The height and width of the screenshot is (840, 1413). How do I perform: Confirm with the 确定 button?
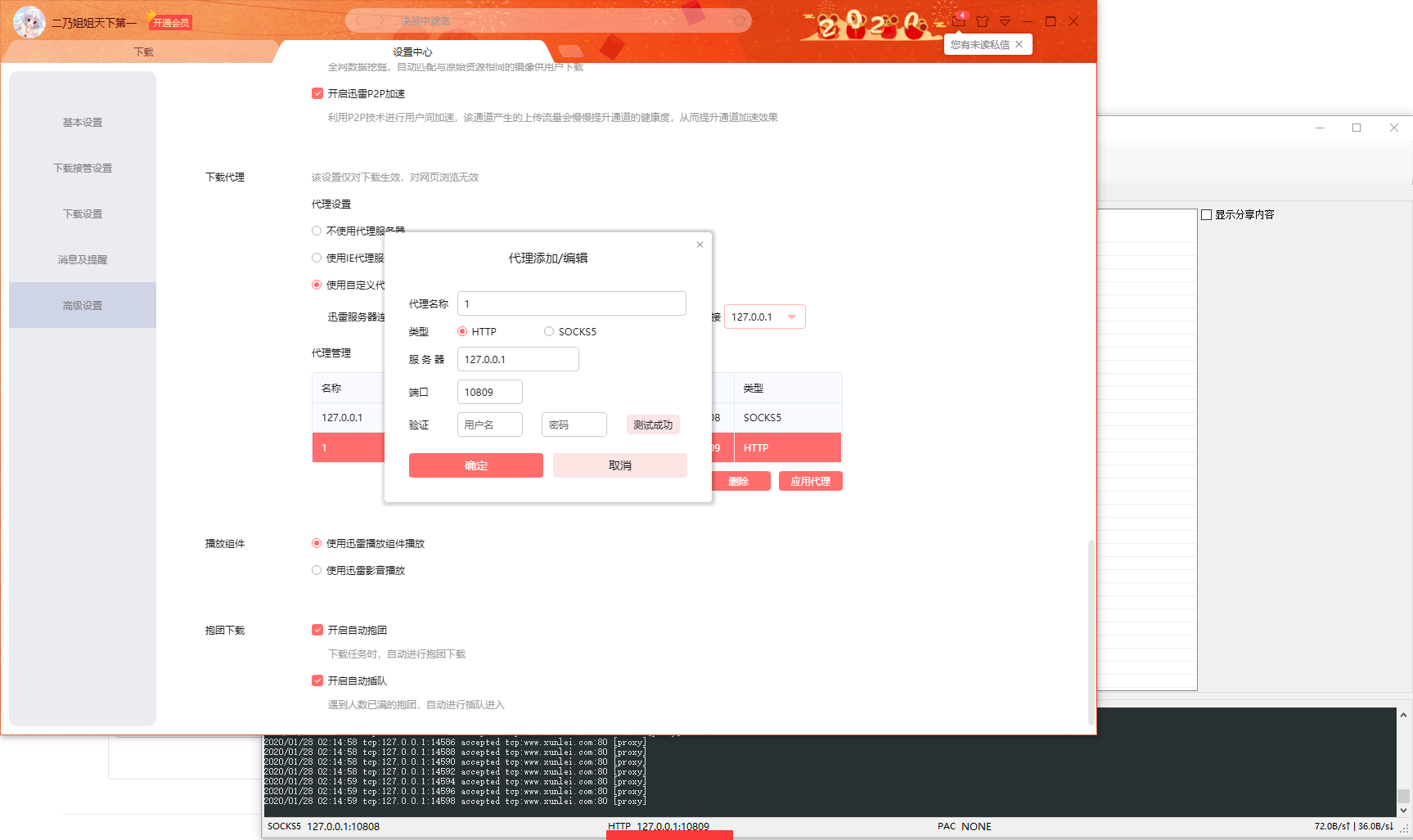[x=476, y=465]
